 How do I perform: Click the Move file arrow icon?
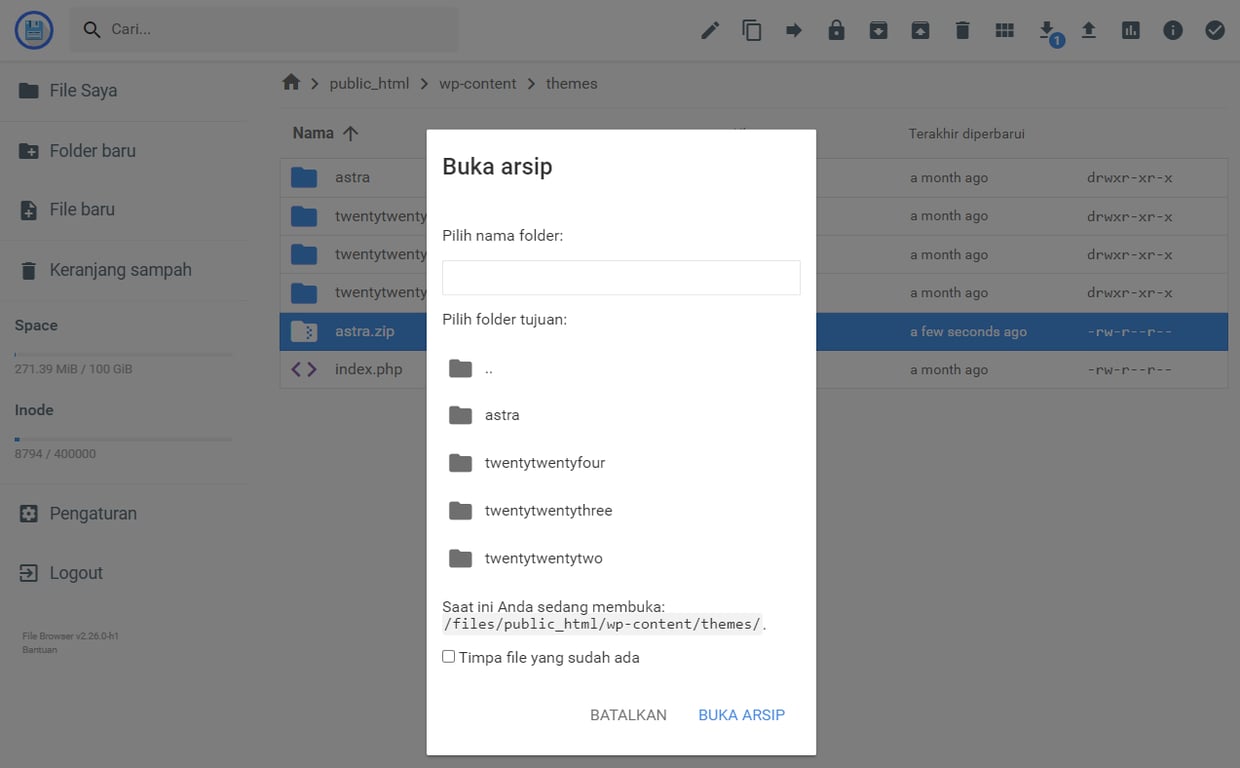[x=793, y=30]
